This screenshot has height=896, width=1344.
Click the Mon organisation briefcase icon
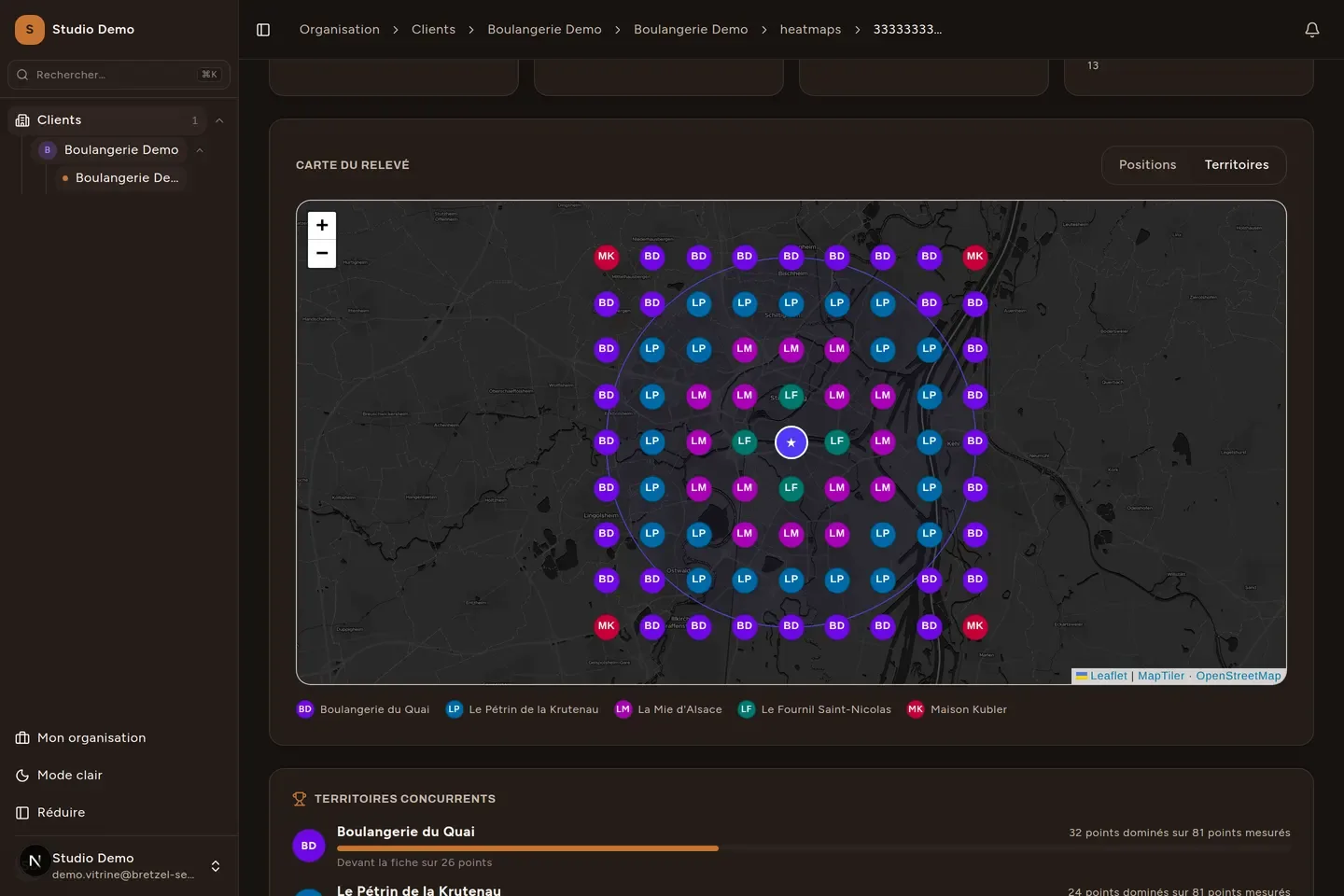(22, 738)
